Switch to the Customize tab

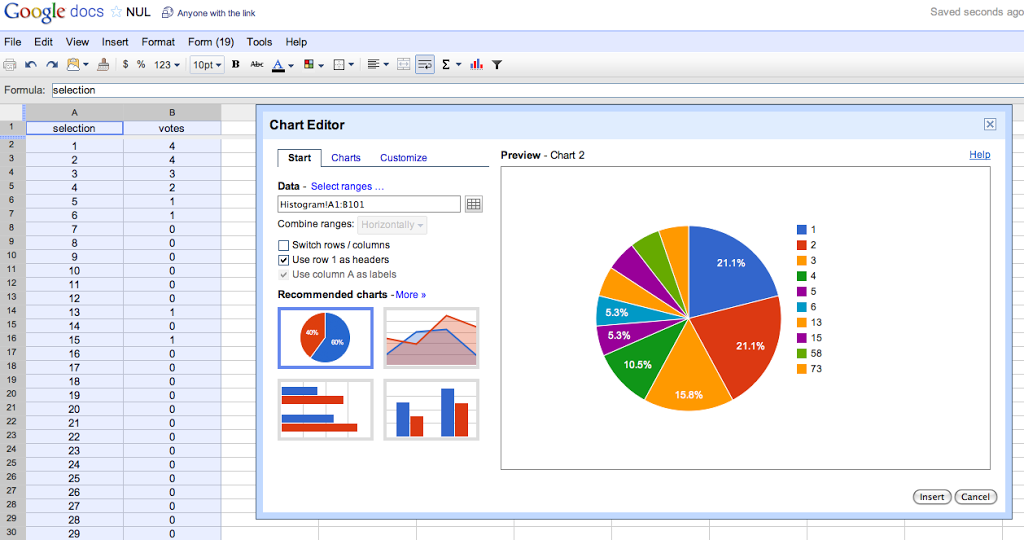[404, 158]
